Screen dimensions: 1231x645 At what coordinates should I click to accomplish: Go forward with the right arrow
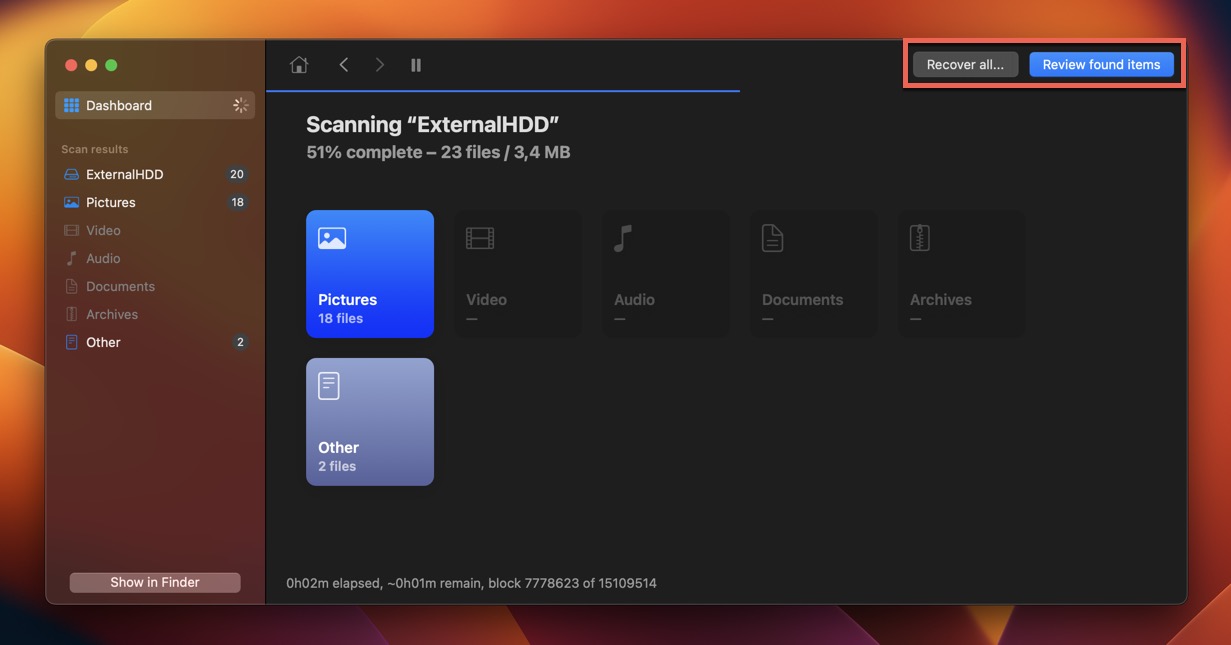(x=380, y=65)
